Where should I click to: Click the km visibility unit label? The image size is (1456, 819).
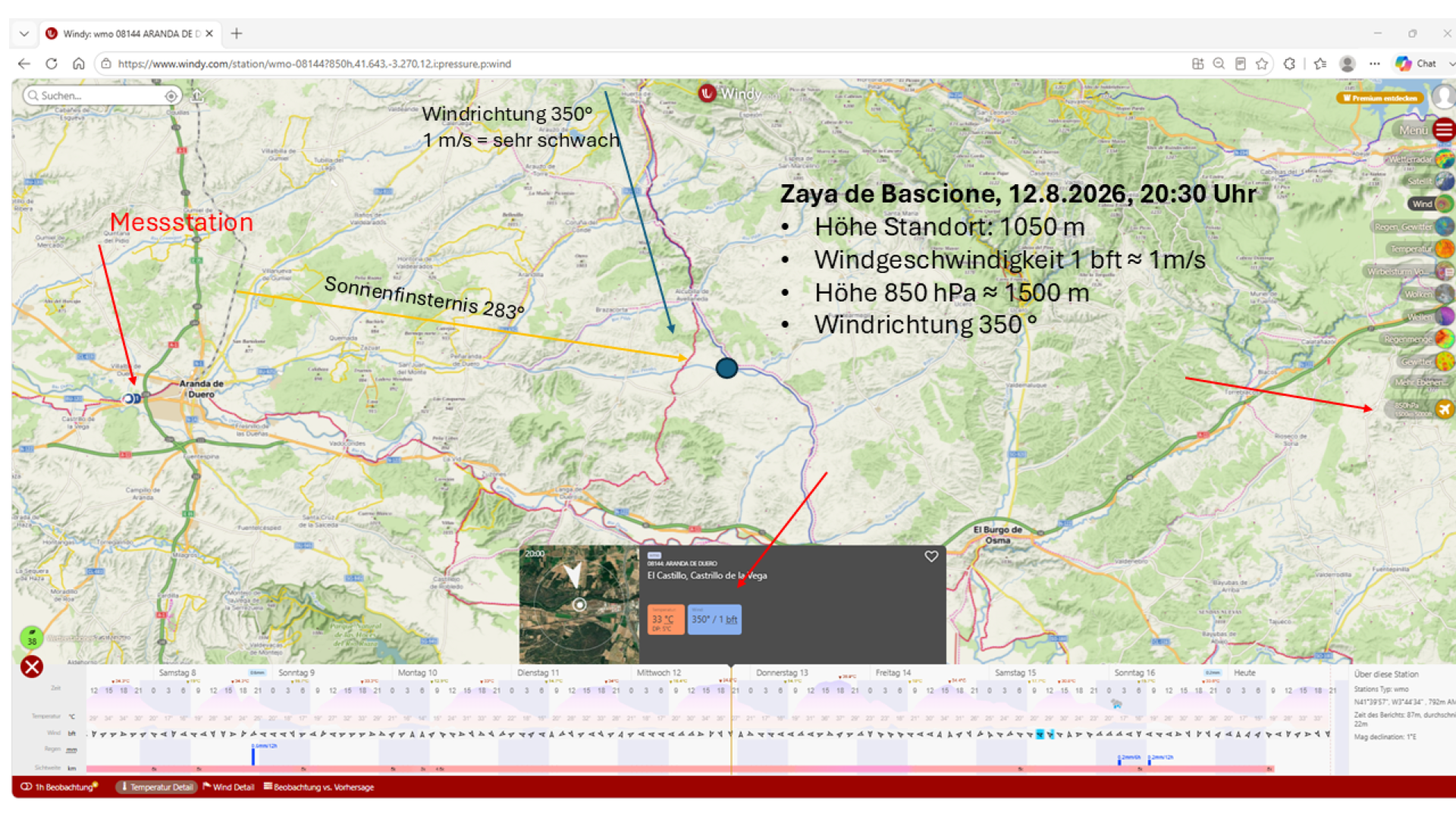click(72, 768)
